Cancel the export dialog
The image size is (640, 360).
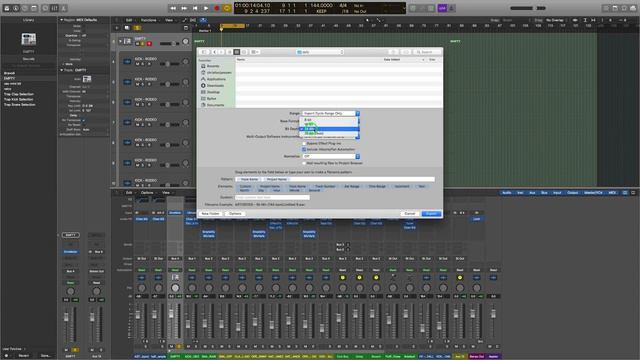(x=410, y=214)
